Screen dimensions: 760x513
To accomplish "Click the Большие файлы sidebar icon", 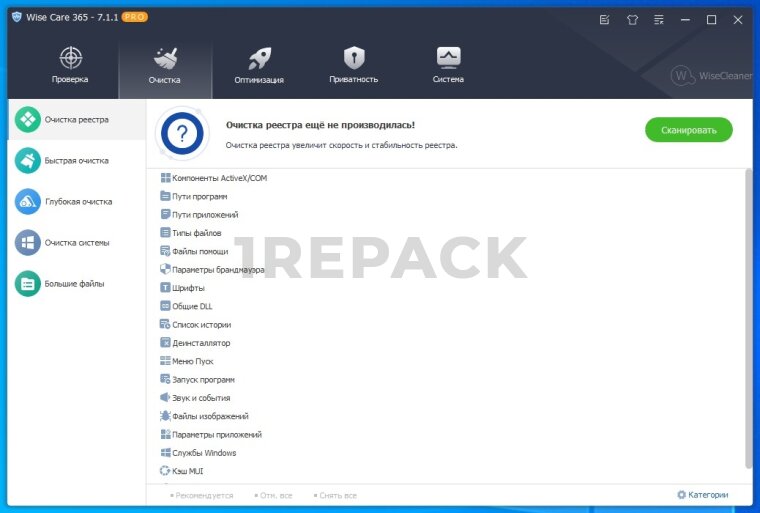I will (28, 283).
